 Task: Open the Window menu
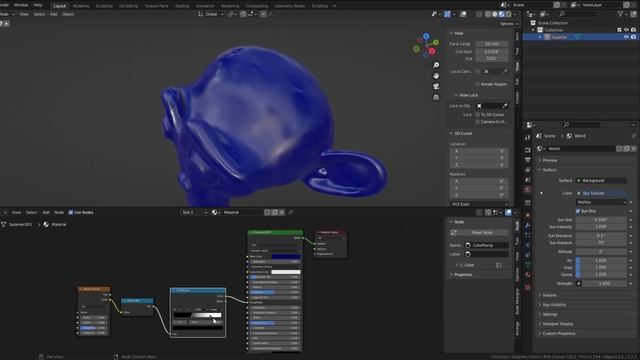click(21, 5)
